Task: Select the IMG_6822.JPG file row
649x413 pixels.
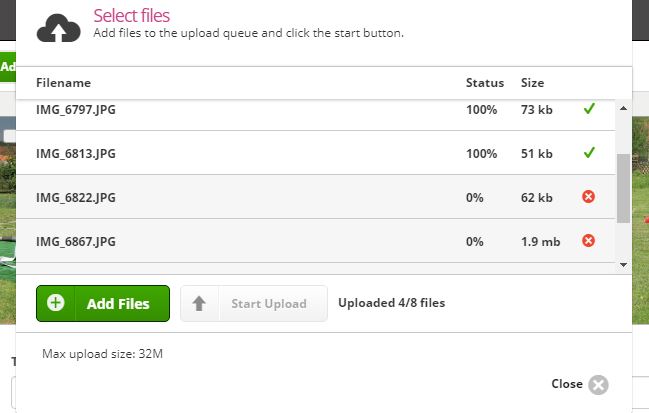Action: 316,197
